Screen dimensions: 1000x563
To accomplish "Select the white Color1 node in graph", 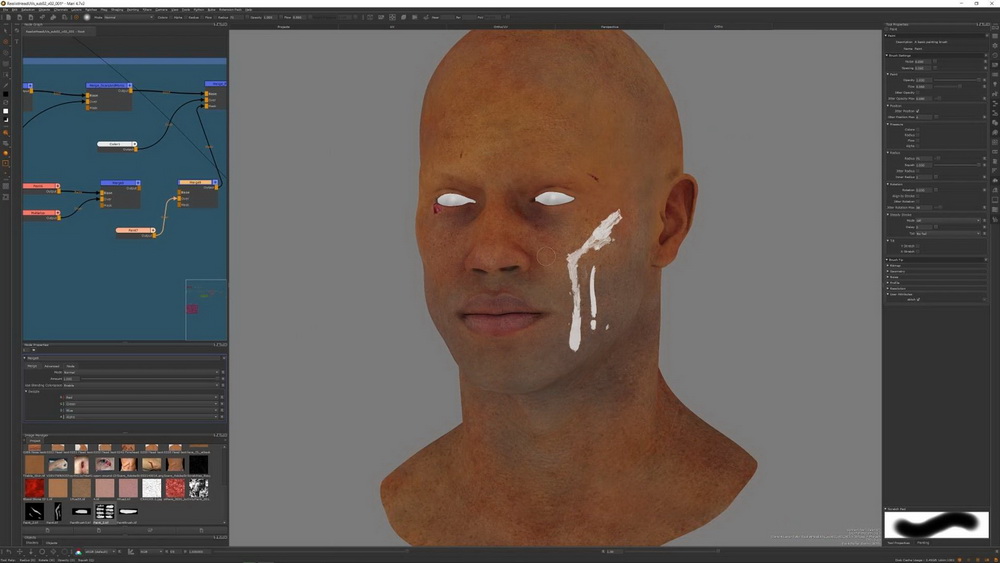I will (117, 144).
